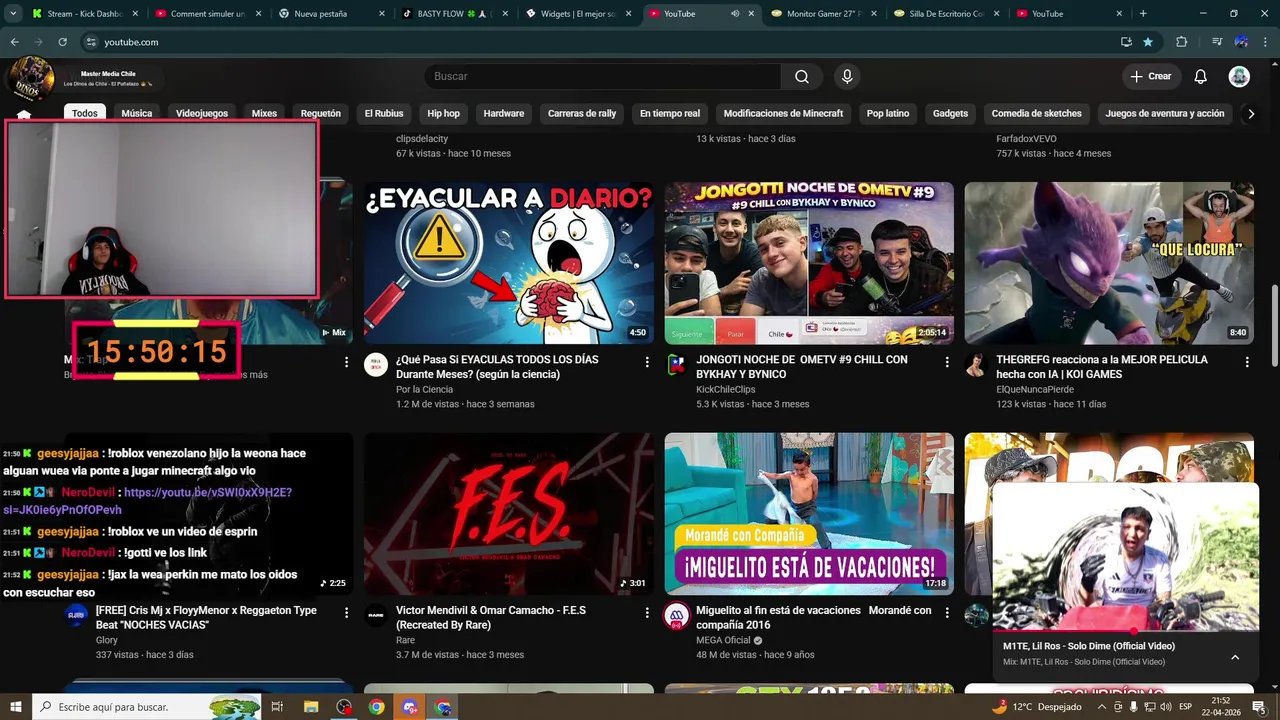Open YouTube notifications bell
This screenshot has height=720, width=1280.
1201,77
